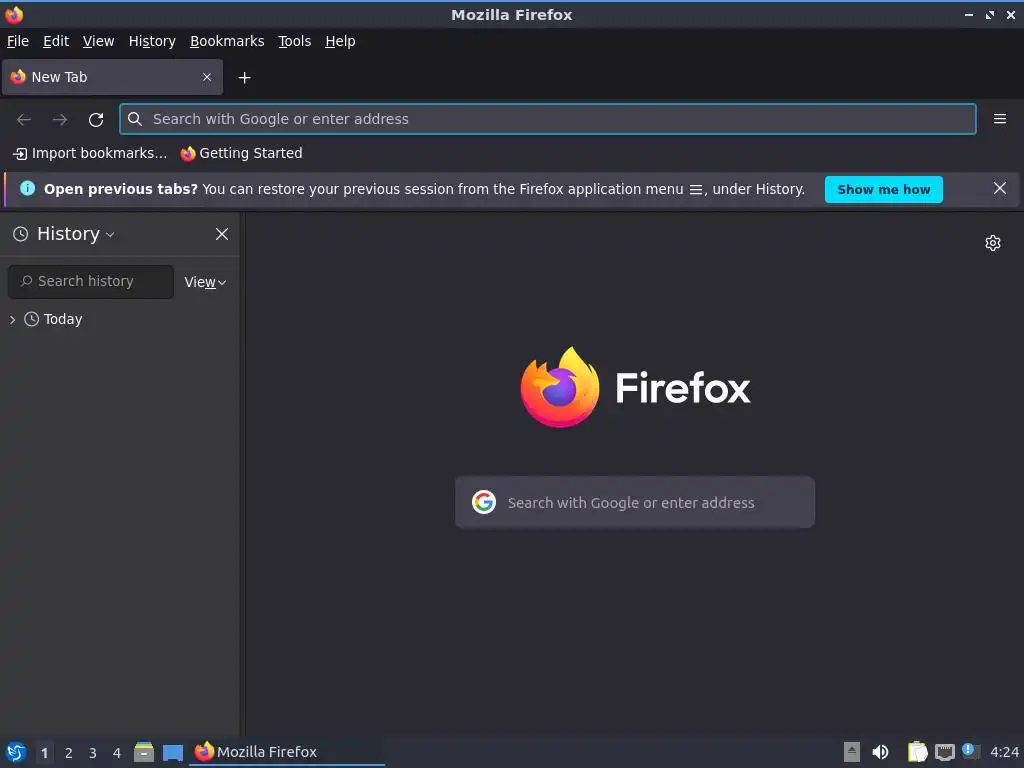Click Import bookmarks in bookmarks toolbar
This screenshot has width=1024, height=768.
(90, 153)
